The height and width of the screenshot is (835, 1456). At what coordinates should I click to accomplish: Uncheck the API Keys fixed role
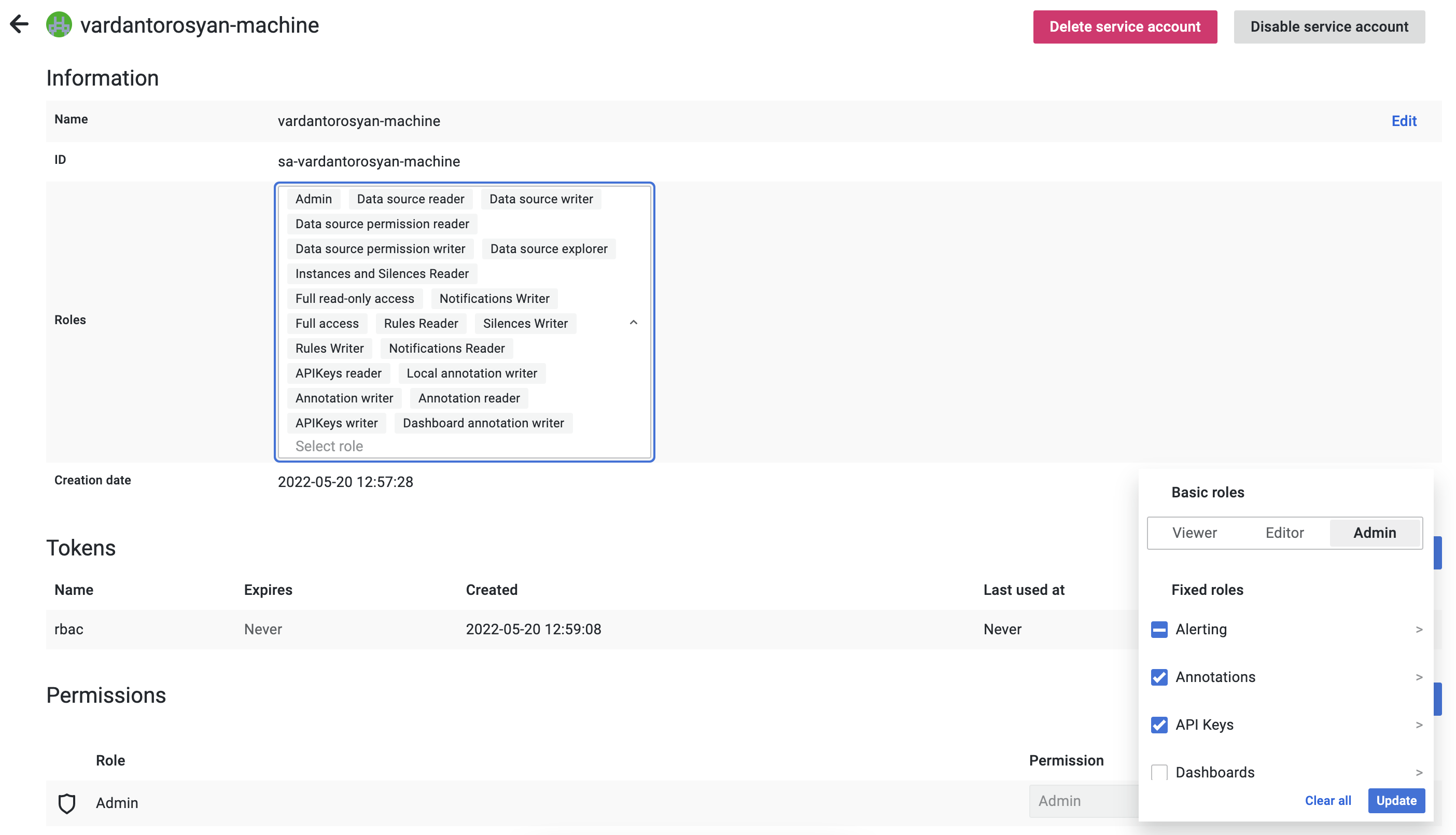tap(1159, 725)
